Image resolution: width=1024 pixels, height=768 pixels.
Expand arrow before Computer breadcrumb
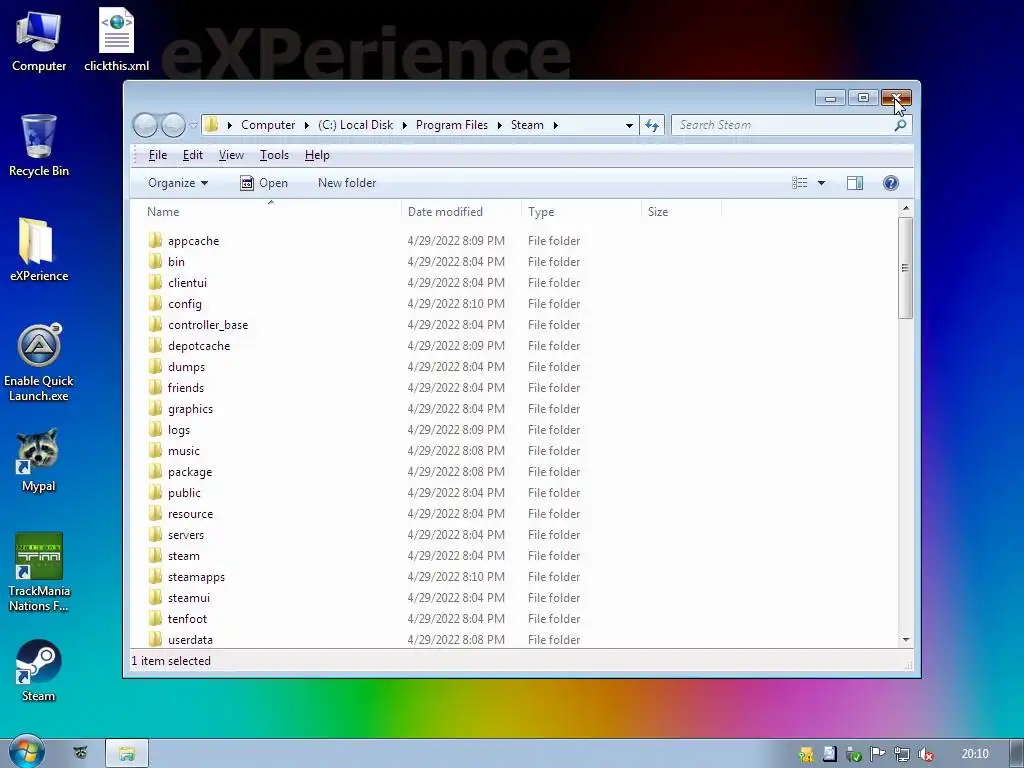pos(229,125)
